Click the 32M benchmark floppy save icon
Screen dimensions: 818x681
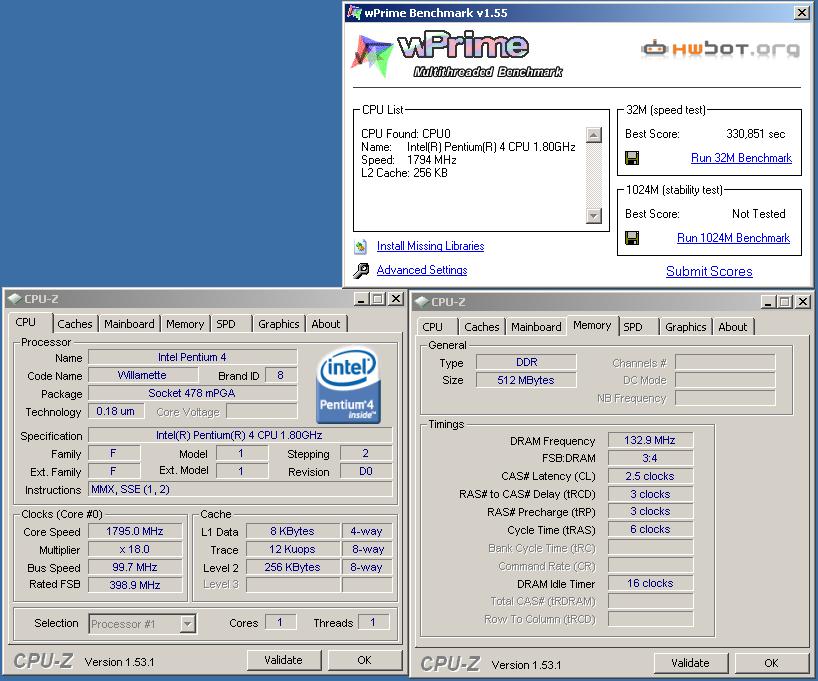632,158
